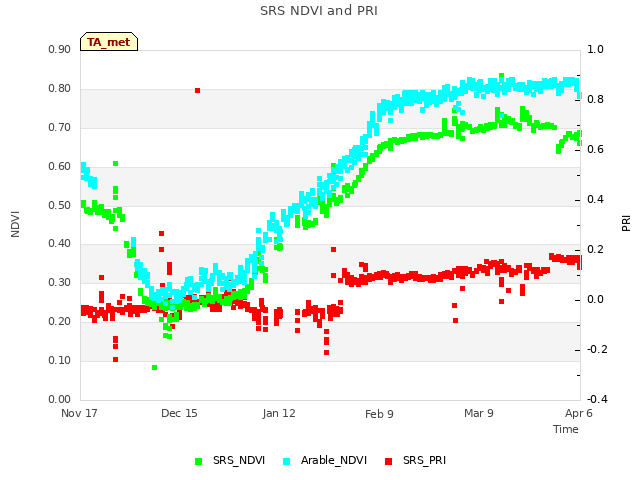The width and height of the screenshot is (640, 480).
Task: Select the Arable_NDVI legend label
Action: coord(334,460)
